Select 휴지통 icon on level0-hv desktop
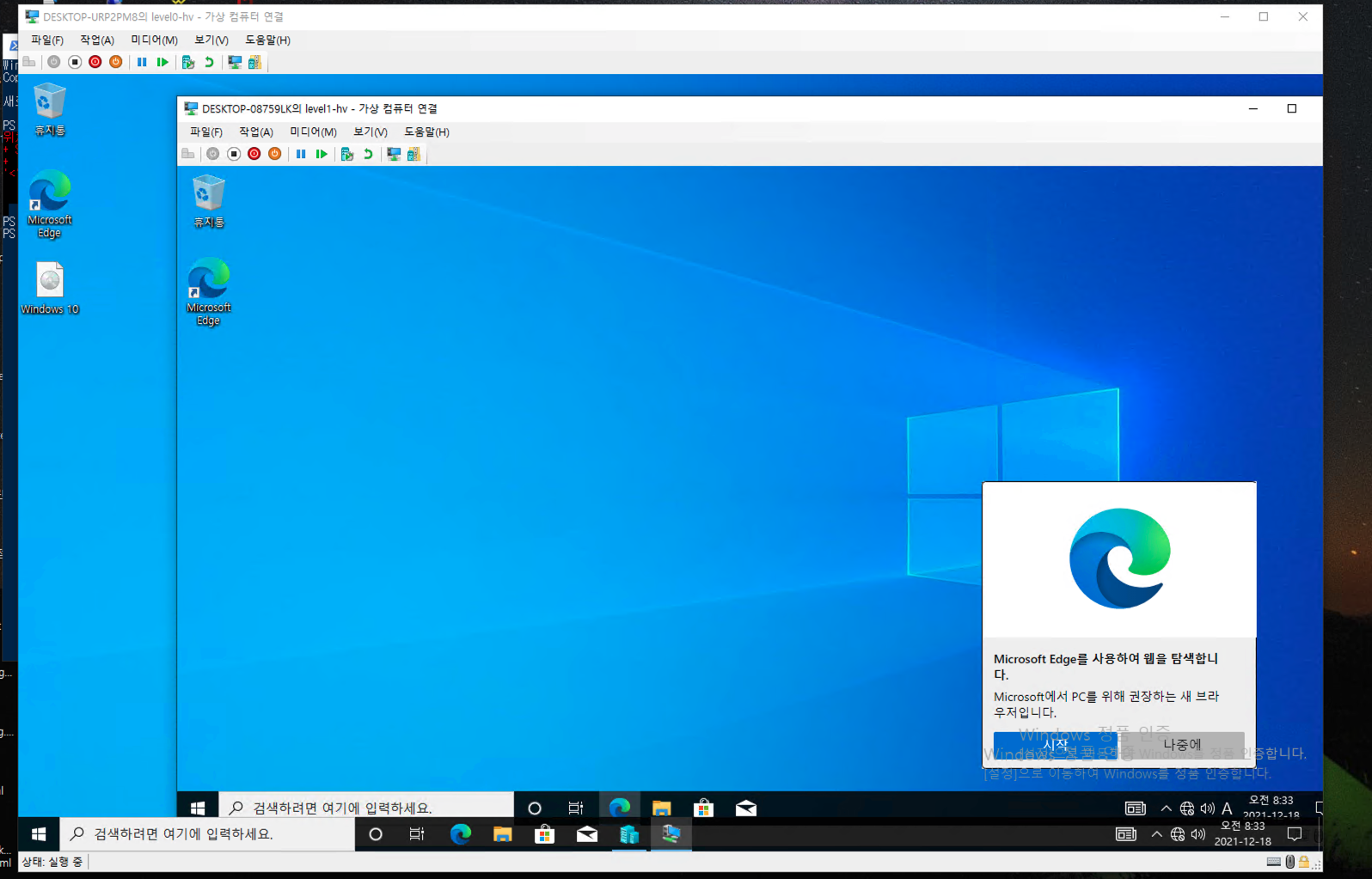This screenshot has width=1372, height=879. coord(50,110)
